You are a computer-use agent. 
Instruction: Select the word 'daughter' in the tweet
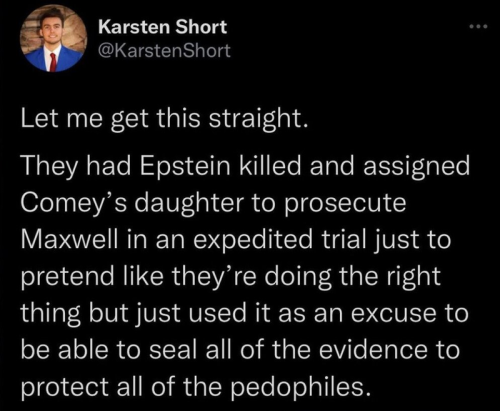click(x=189, y=204)
